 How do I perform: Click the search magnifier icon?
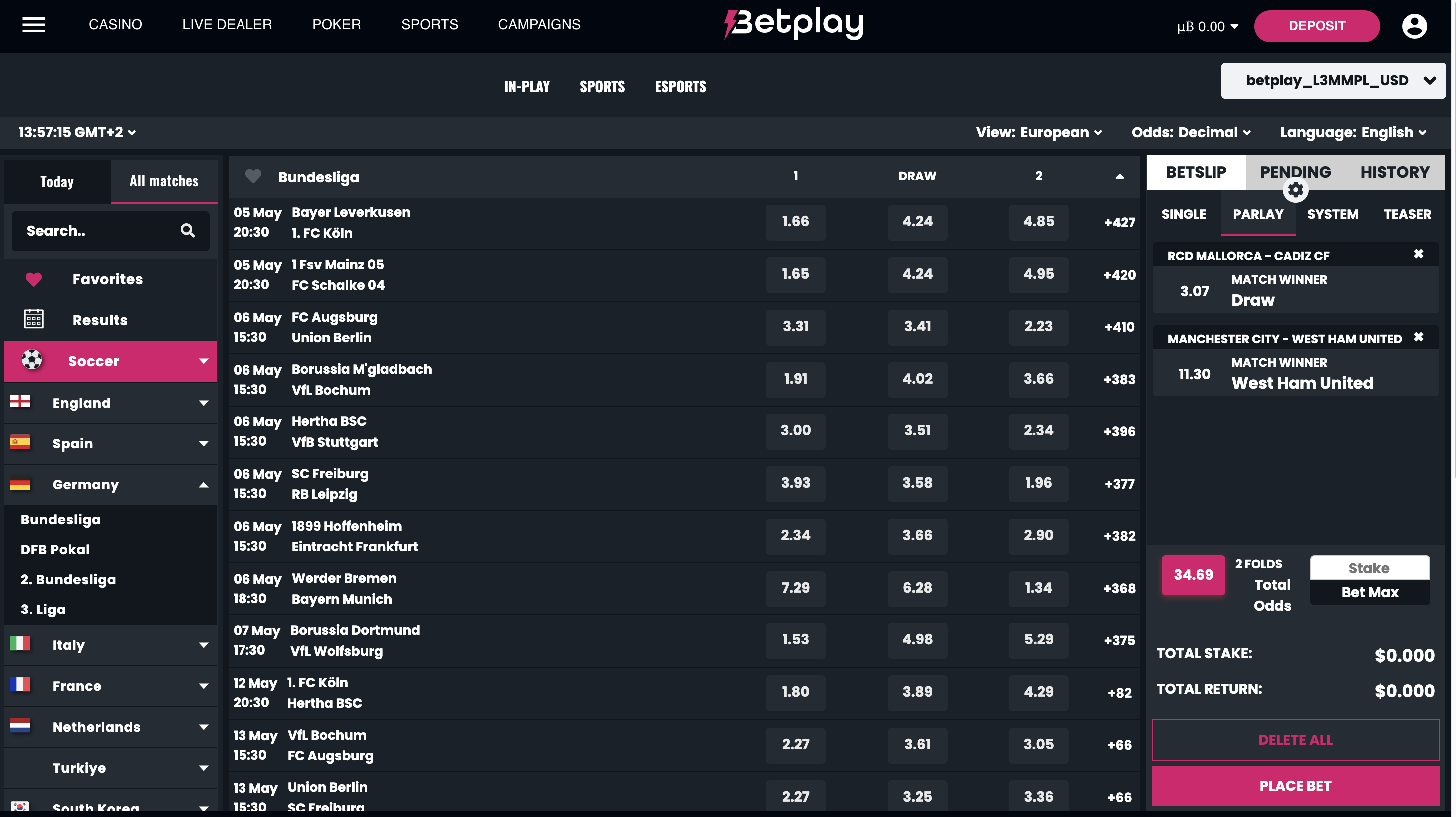[x=187, y=230]
